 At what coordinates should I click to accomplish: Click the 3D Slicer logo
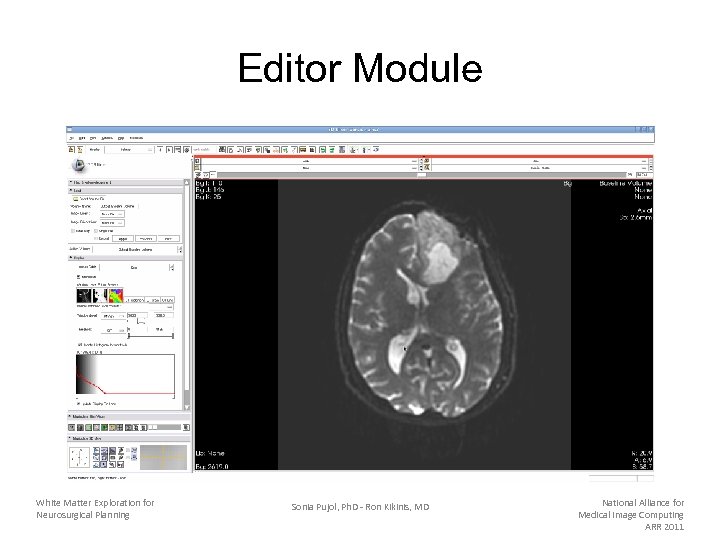coord(79,165)
